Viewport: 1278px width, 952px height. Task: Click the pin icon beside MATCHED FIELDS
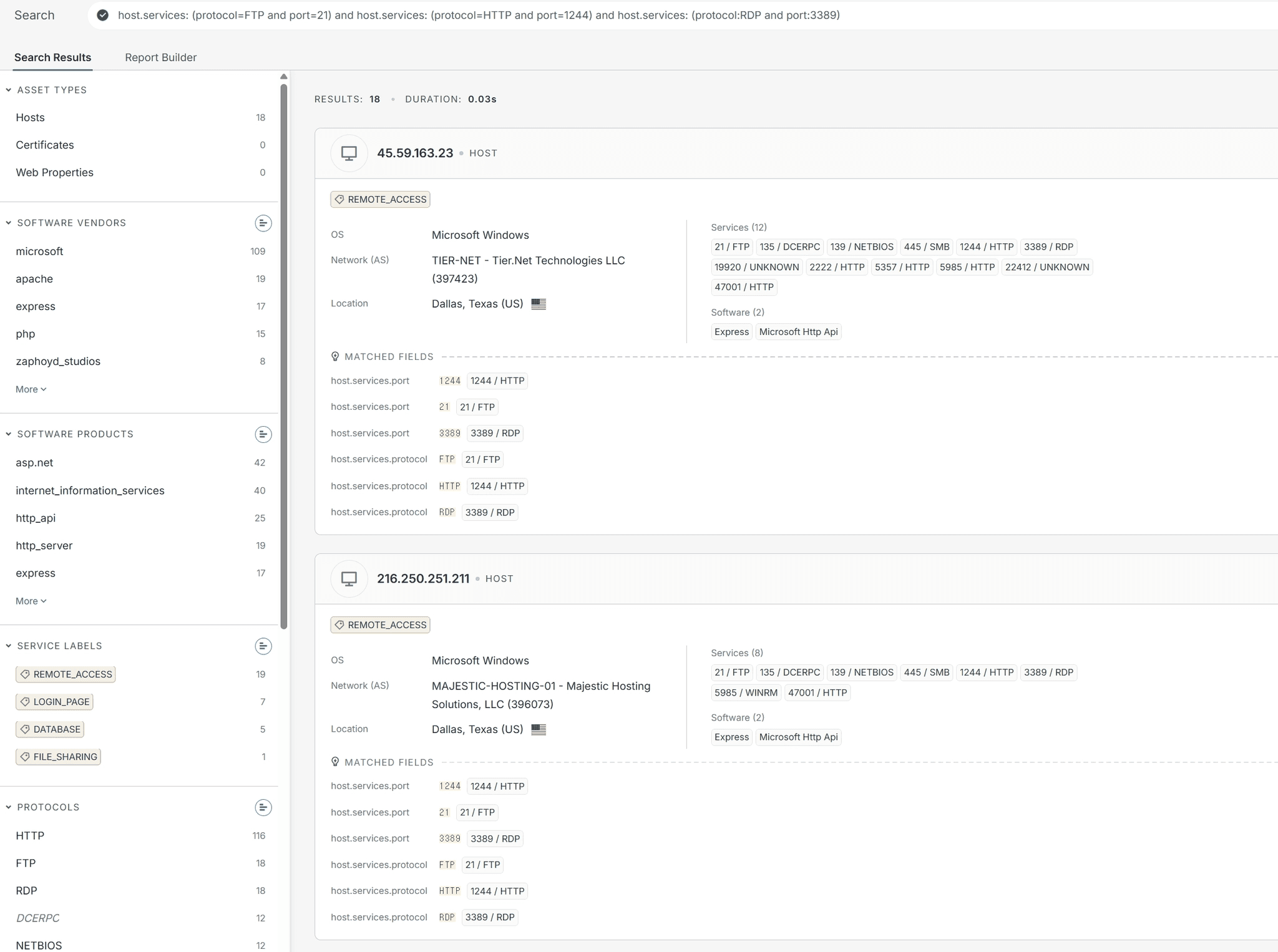pos(336,356)
